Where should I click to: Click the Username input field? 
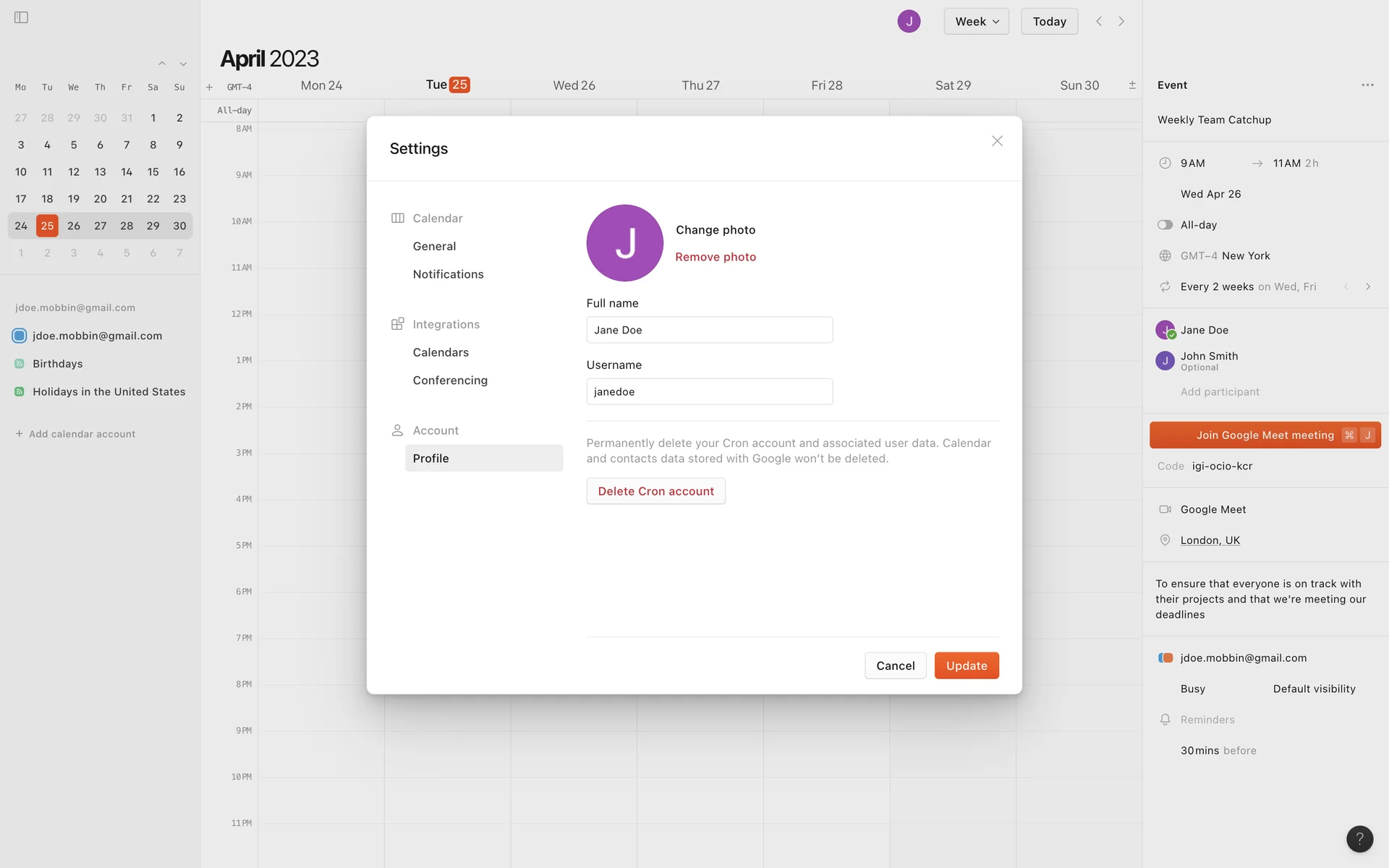tap(709, 391)
